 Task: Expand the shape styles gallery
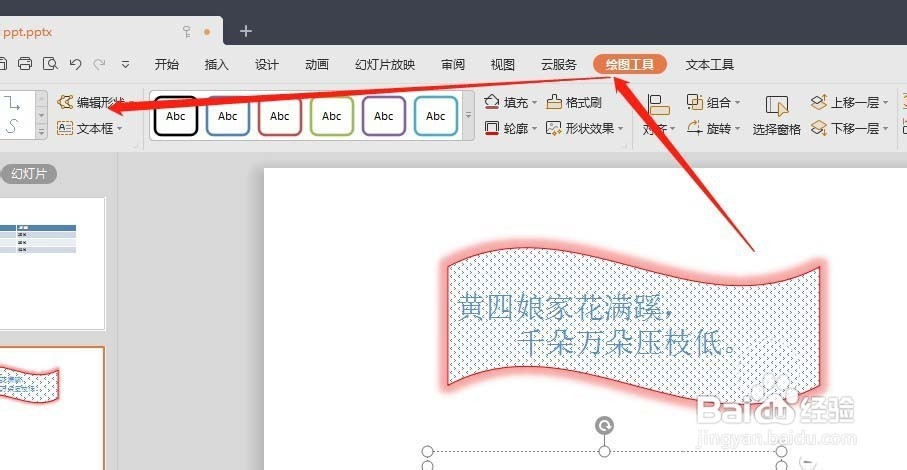click(x=468, y=116)
